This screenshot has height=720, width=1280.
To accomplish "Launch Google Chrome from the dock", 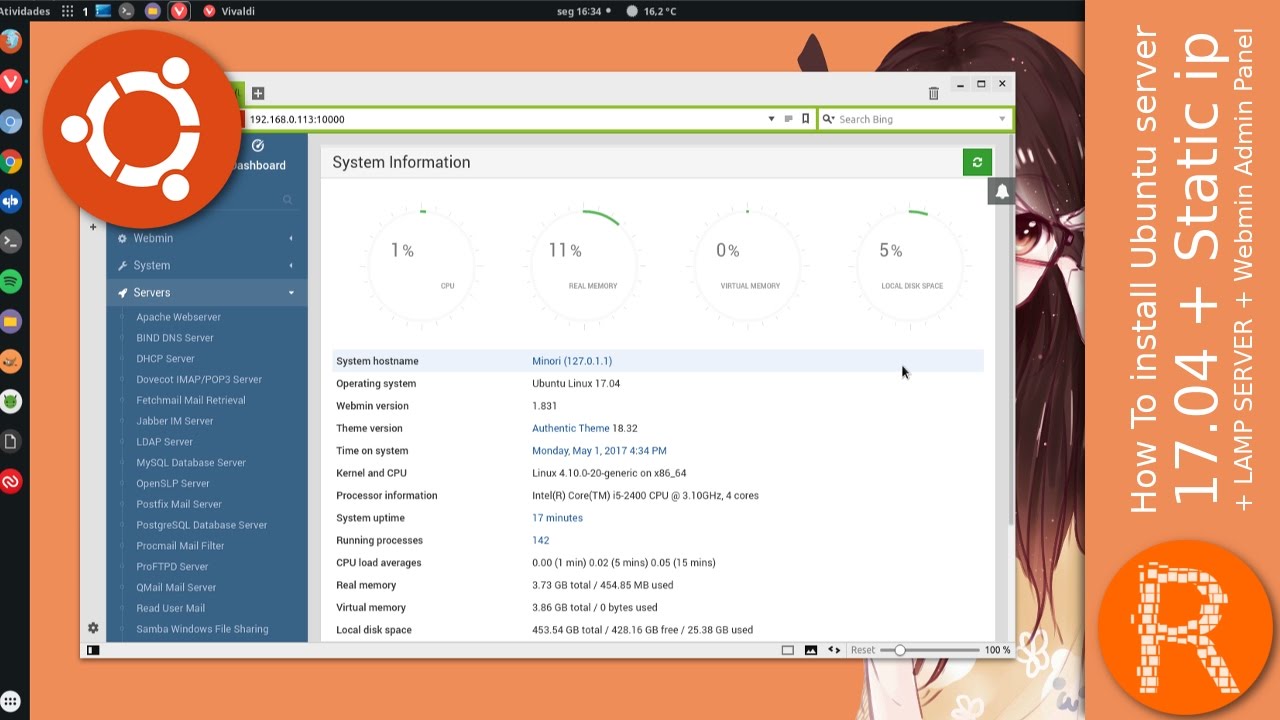I will pyautogui.click(x=11, y=161).
